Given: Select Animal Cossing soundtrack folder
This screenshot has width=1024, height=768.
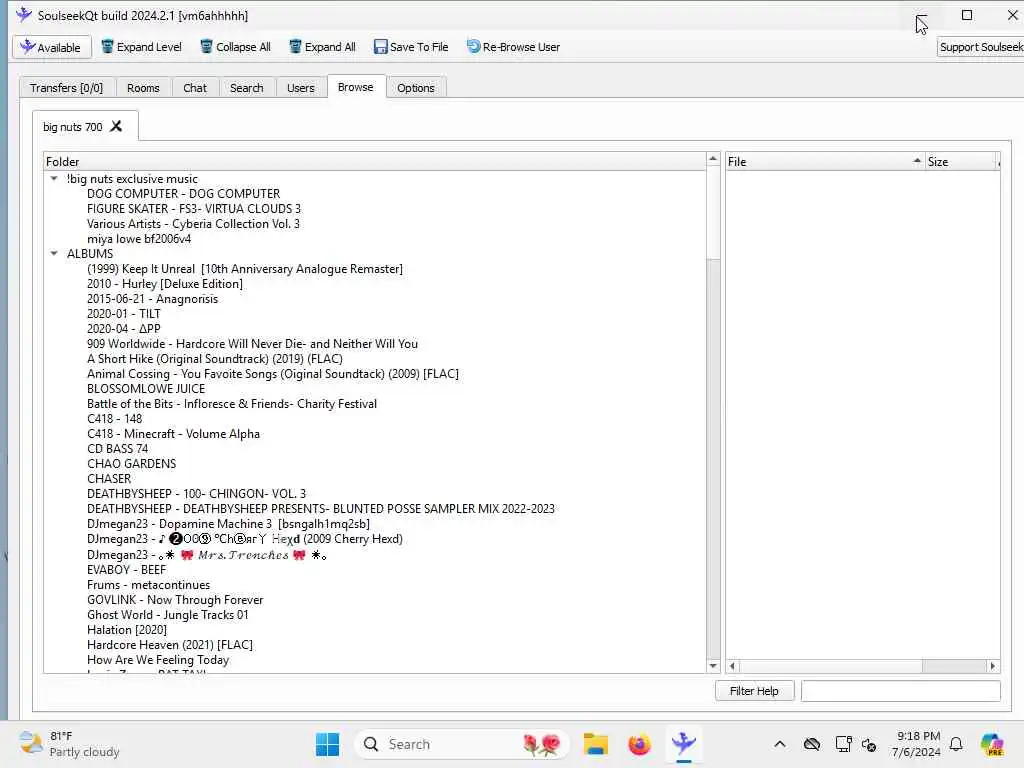Looking at the screenshot, I should (x=273, y=374).
